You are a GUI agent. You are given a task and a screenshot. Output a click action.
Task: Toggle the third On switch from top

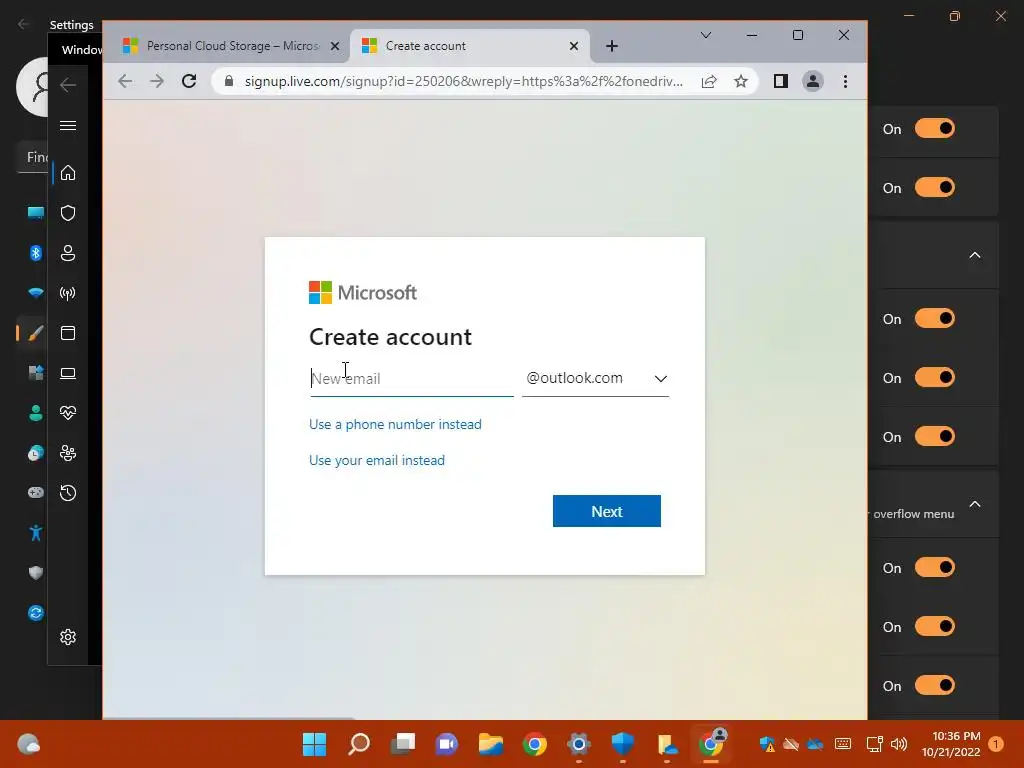tap(935, 319)
